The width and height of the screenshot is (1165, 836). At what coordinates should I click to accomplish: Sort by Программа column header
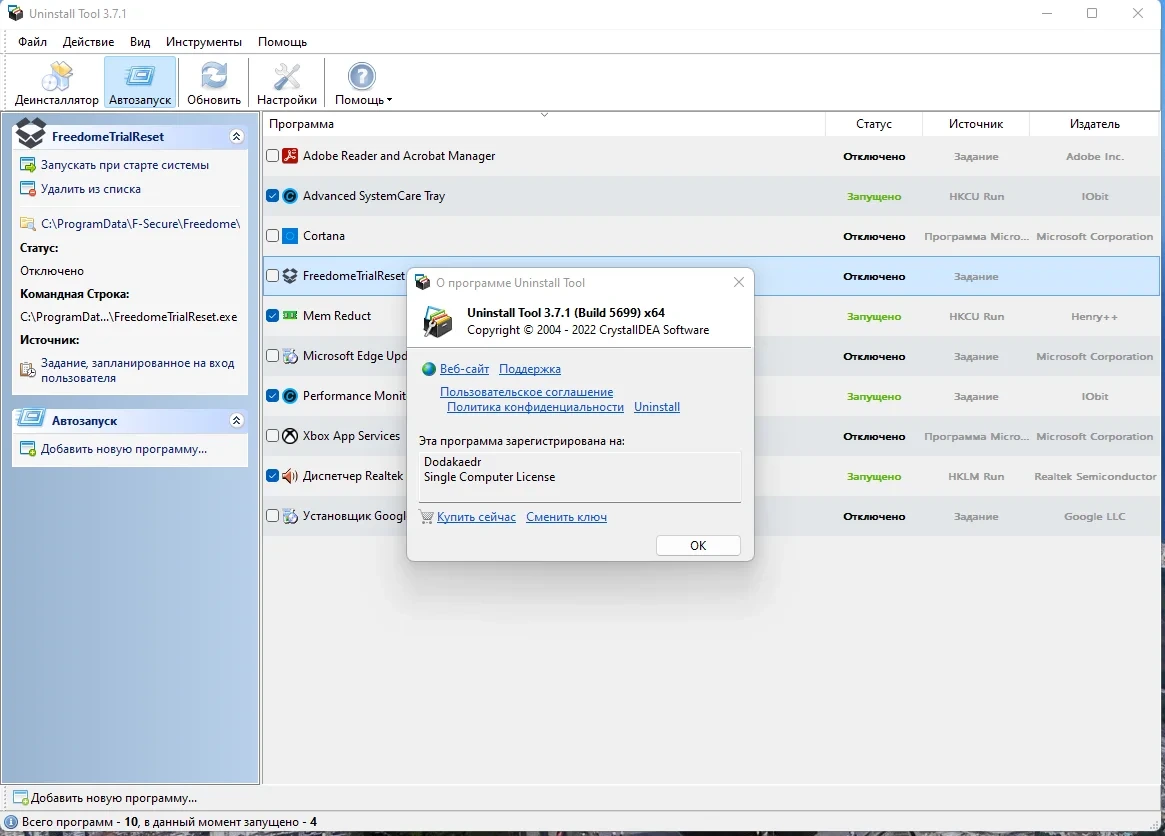[544, 124]
